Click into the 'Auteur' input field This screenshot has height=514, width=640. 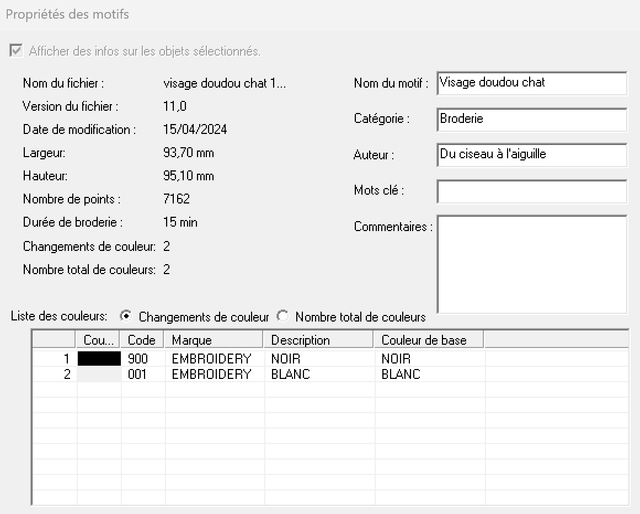pyautogui.click(x=530, y=155)
